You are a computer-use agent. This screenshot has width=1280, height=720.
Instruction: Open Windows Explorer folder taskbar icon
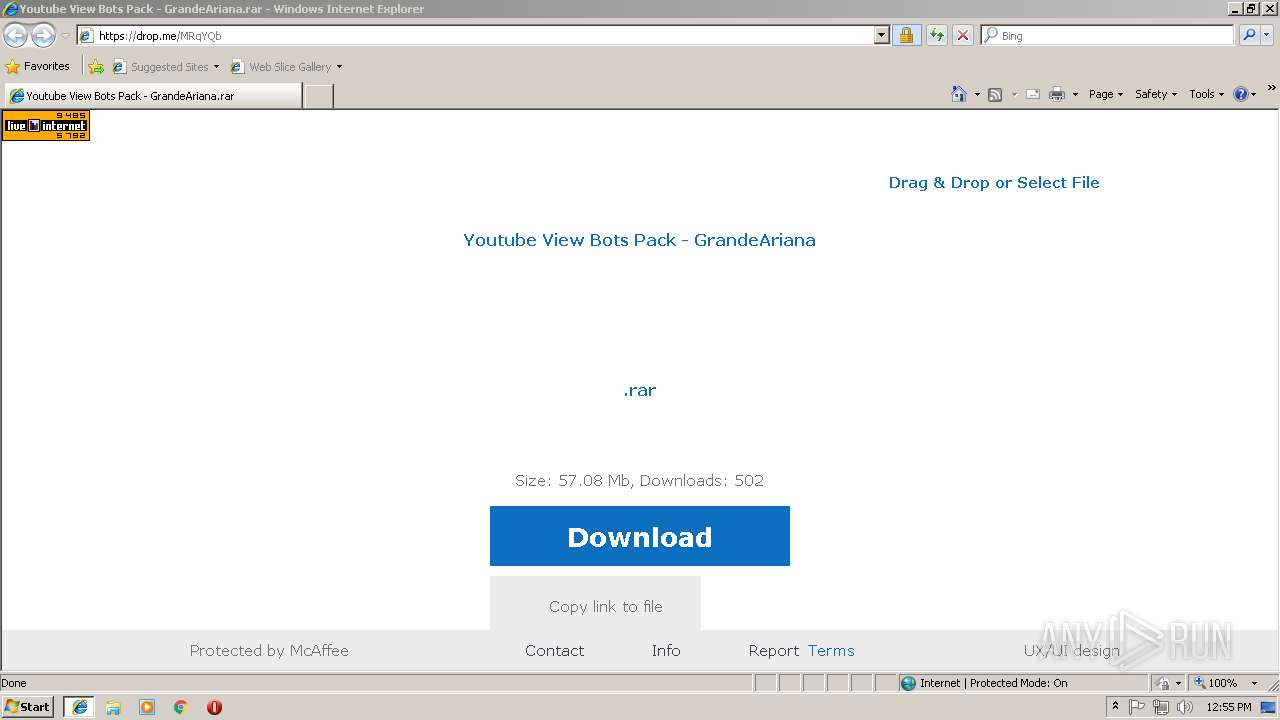113,707
